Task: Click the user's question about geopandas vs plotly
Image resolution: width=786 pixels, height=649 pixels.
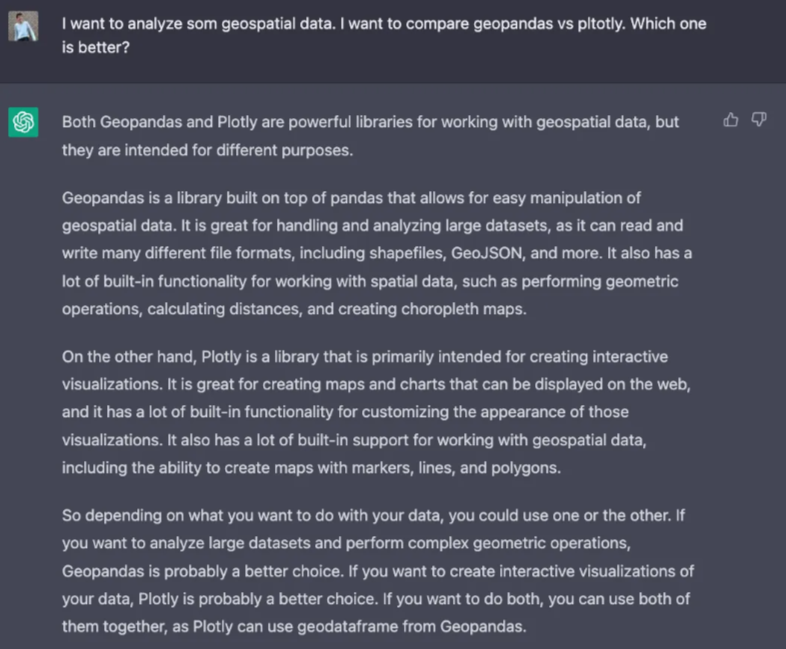Action: [x=384, y=36]
